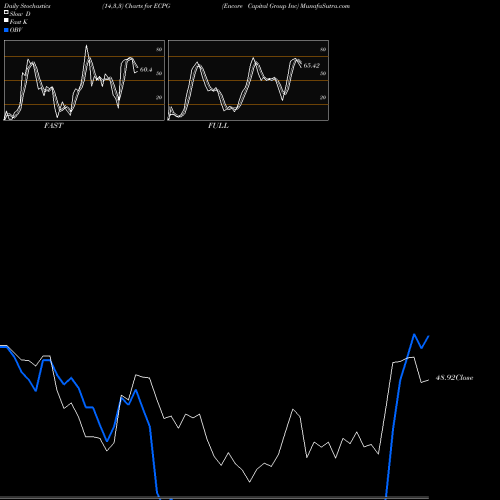
Task: Click the highest peak in FAST stochastic chart
Action: 87,46
